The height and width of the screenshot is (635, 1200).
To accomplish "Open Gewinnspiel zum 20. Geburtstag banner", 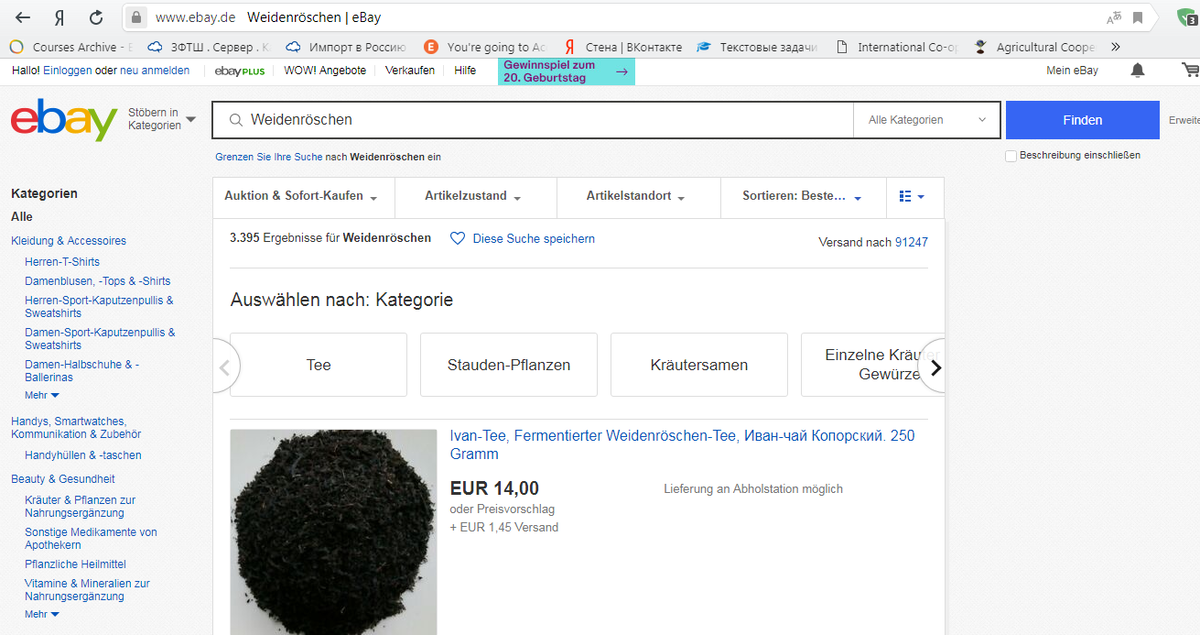I will 566,71.
